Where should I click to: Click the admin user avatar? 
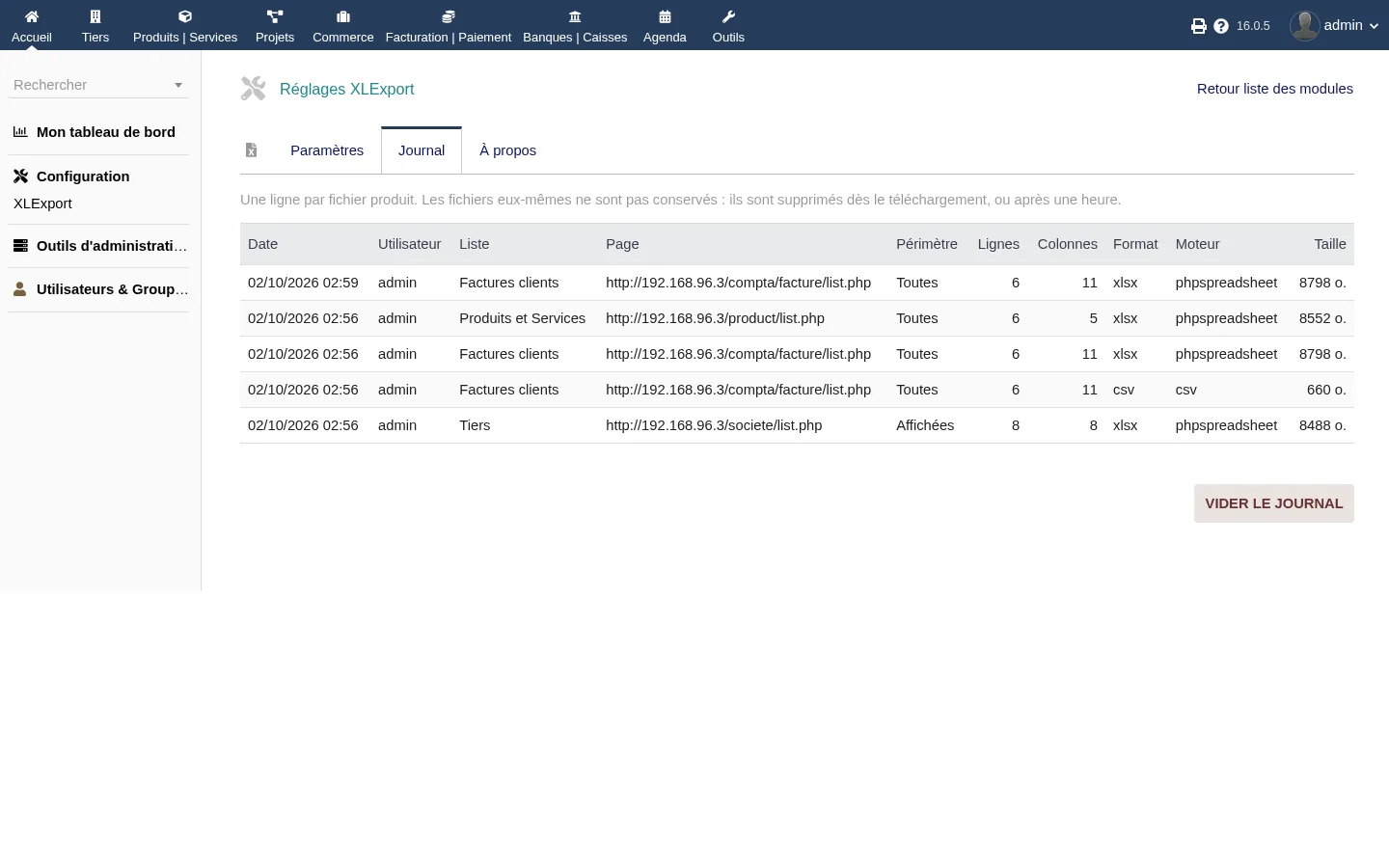pyautogui.click(x=1305, y=26)
